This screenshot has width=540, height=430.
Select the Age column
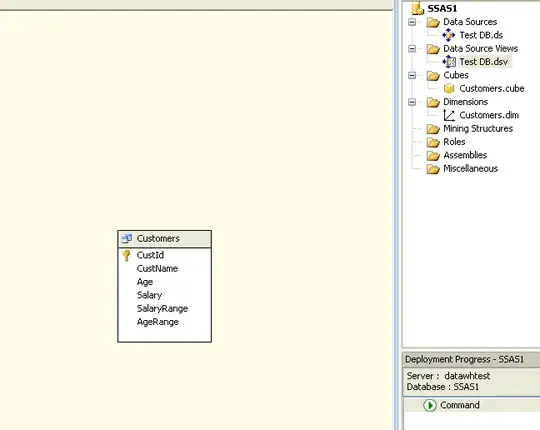click(145, 282)
